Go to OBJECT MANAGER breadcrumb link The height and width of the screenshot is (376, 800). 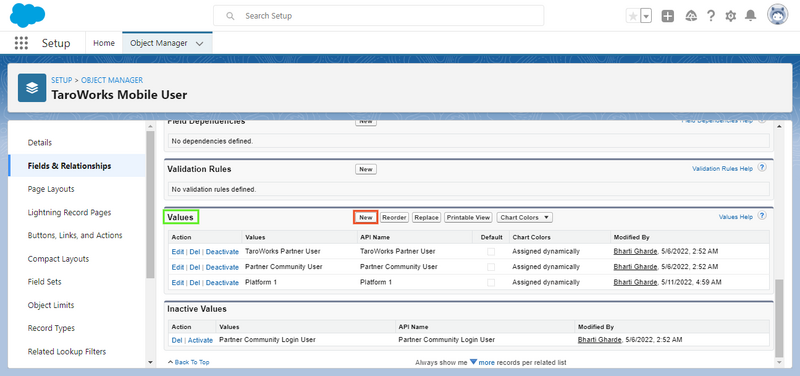[x=112, y=80]
